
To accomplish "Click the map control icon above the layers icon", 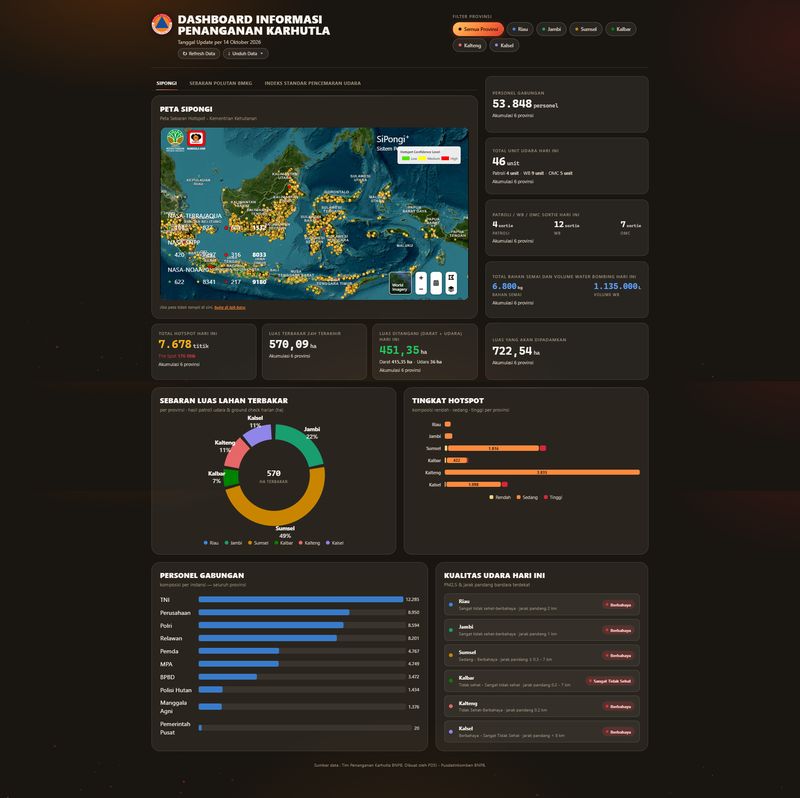I will (451, 278).
